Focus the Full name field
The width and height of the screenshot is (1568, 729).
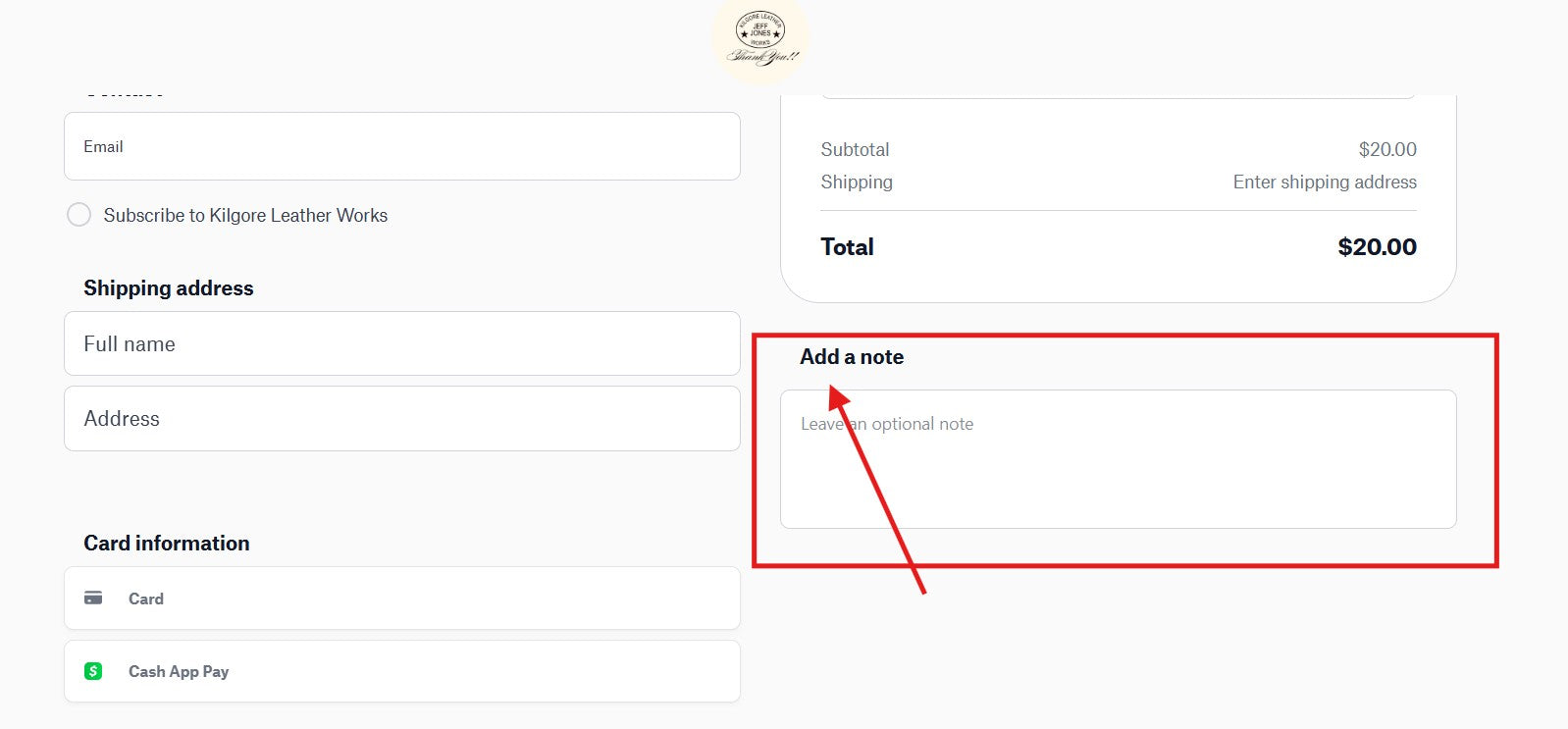402,343
